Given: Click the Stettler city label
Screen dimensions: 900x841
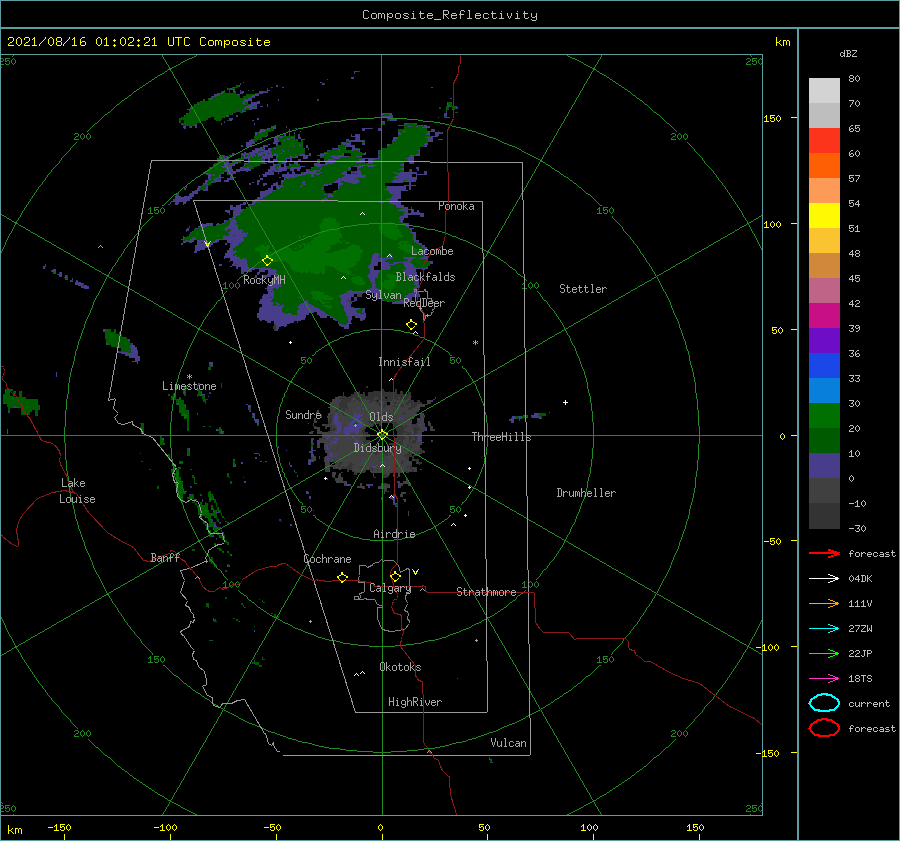Looking at the screenshot, I should 583,289.
